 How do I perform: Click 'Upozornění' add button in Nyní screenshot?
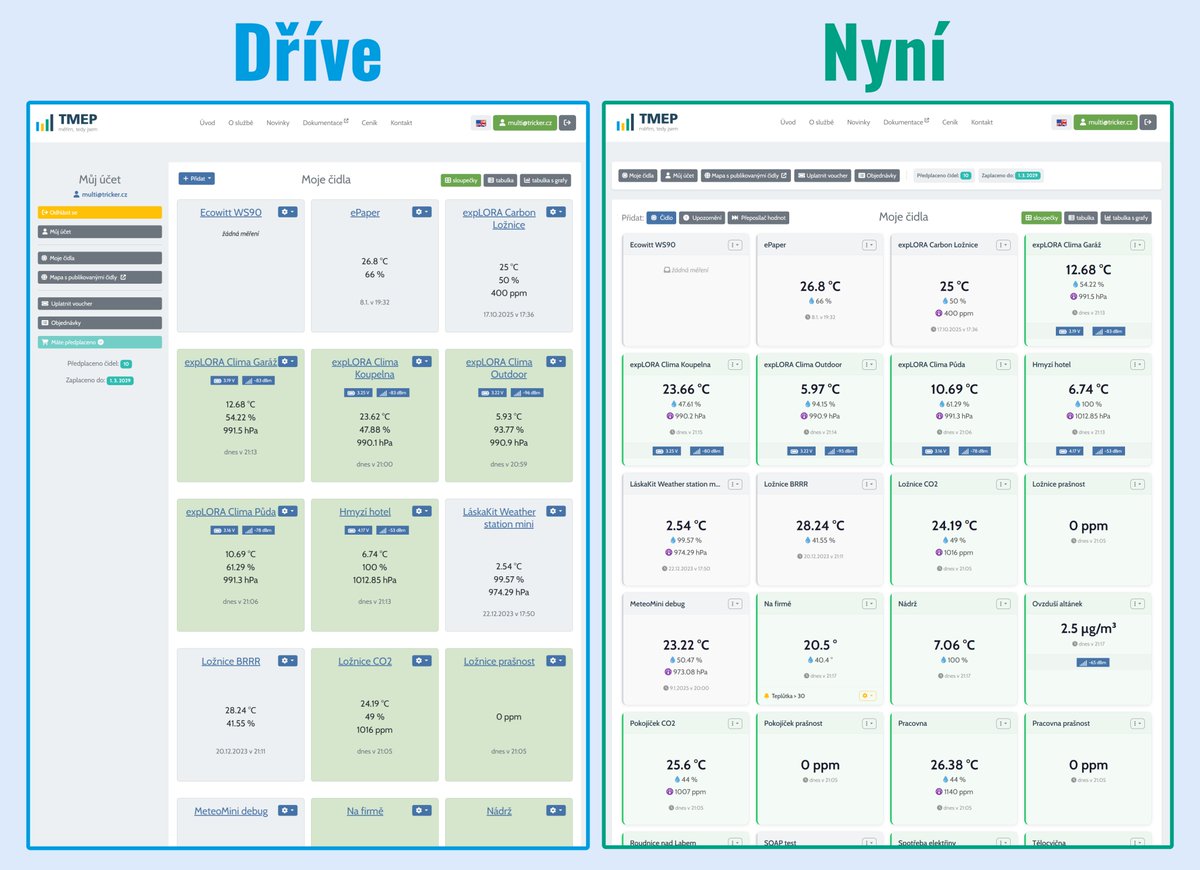click(701, 217)
